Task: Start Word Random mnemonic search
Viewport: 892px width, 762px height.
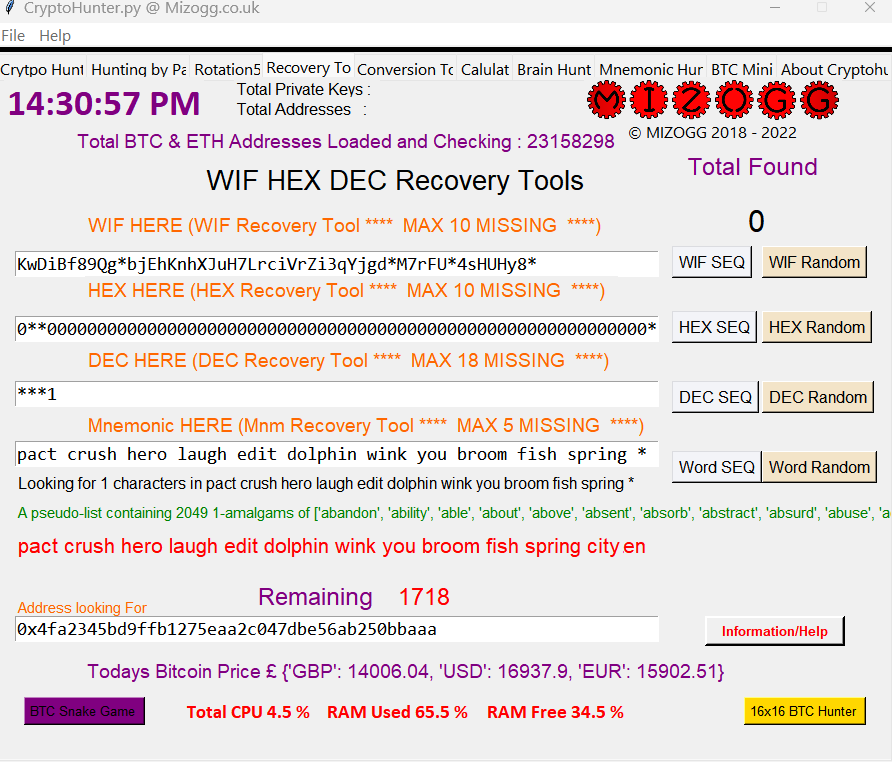Action: [819, 467]
